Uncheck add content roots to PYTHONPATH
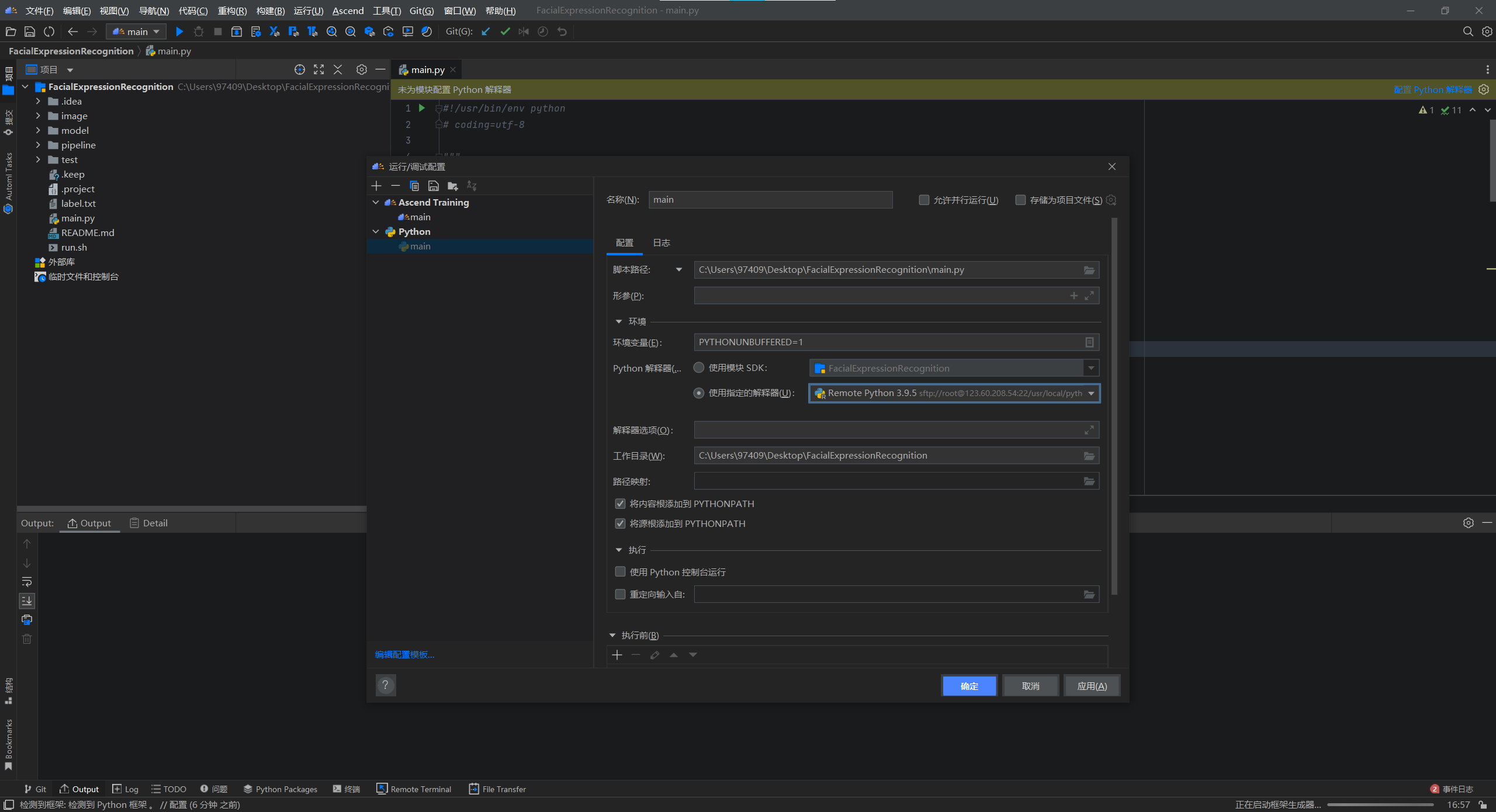Image resolution: width=1496 pixels, height=812 pixels. [x=620, y=504]
